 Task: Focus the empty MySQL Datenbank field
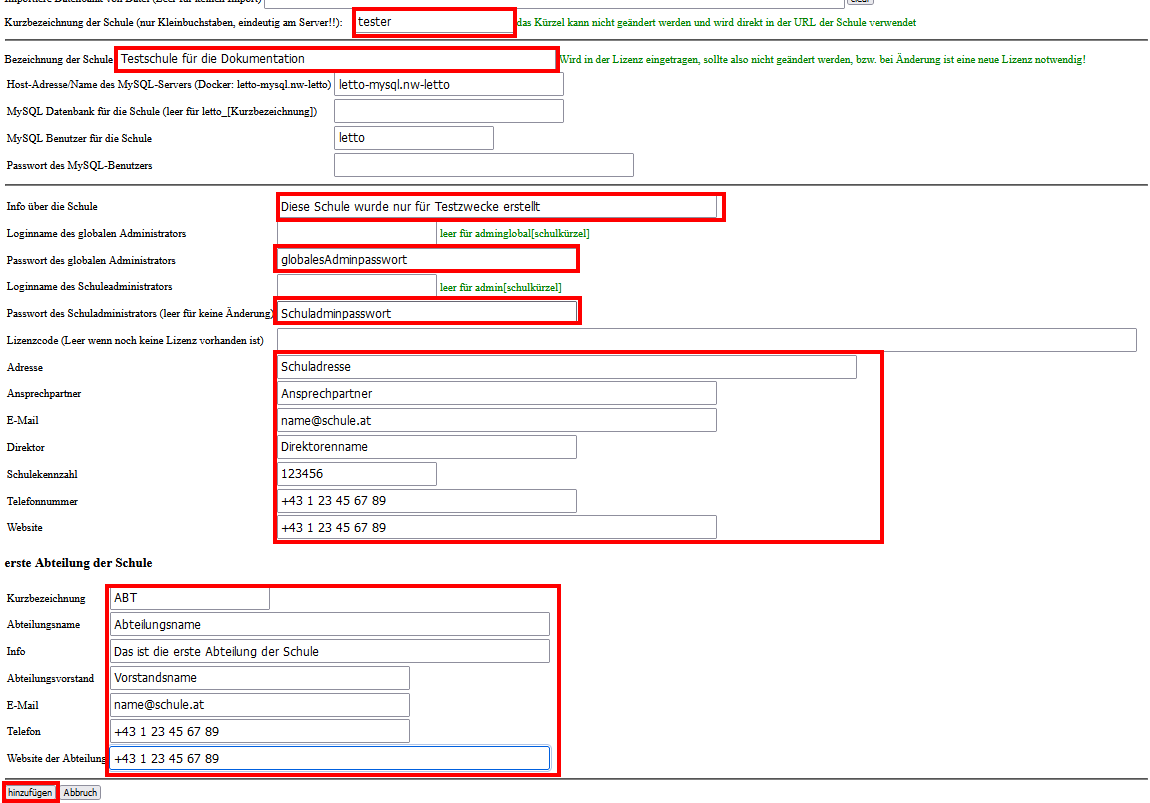[448, 111]
